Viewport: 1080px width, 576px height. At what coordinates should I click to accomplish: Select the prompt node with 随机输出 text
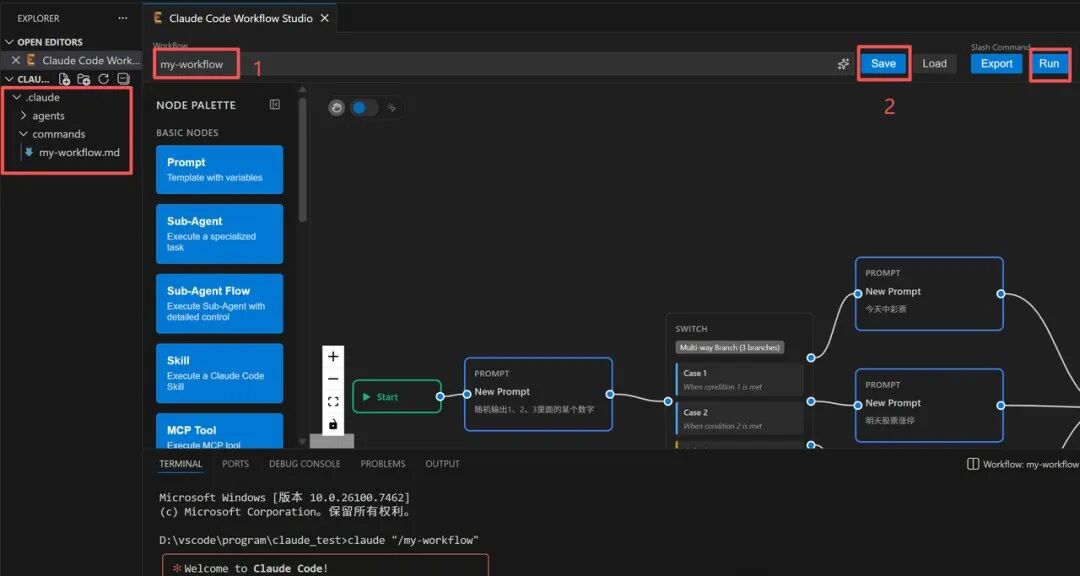(x=538, y=394)
